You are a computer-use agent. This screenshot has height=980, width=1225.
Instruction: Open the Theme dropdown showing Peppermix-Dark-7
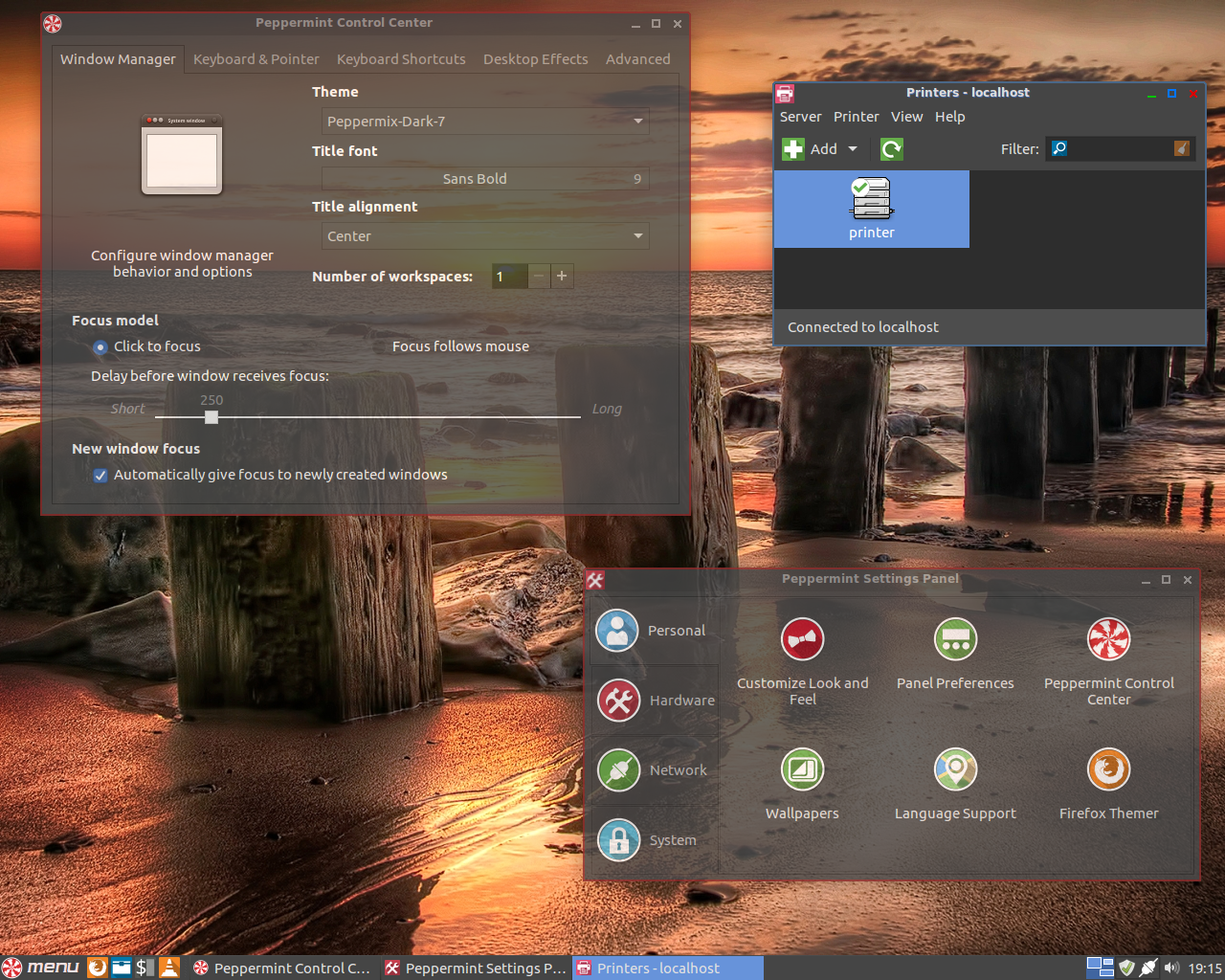point(485,122)
